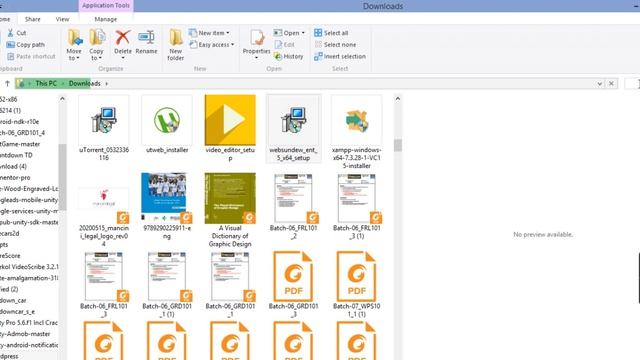Click the red Delete X icon

(x=122, y=37)
